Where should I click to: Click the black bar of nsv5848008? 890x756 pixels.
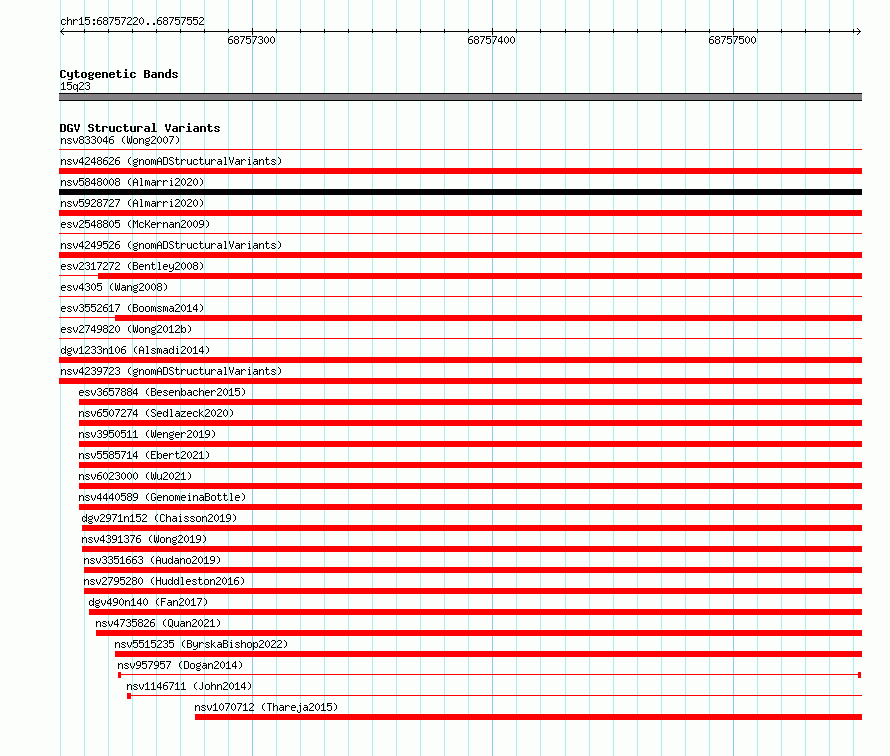pyautogui.click(x=460, y=192)
